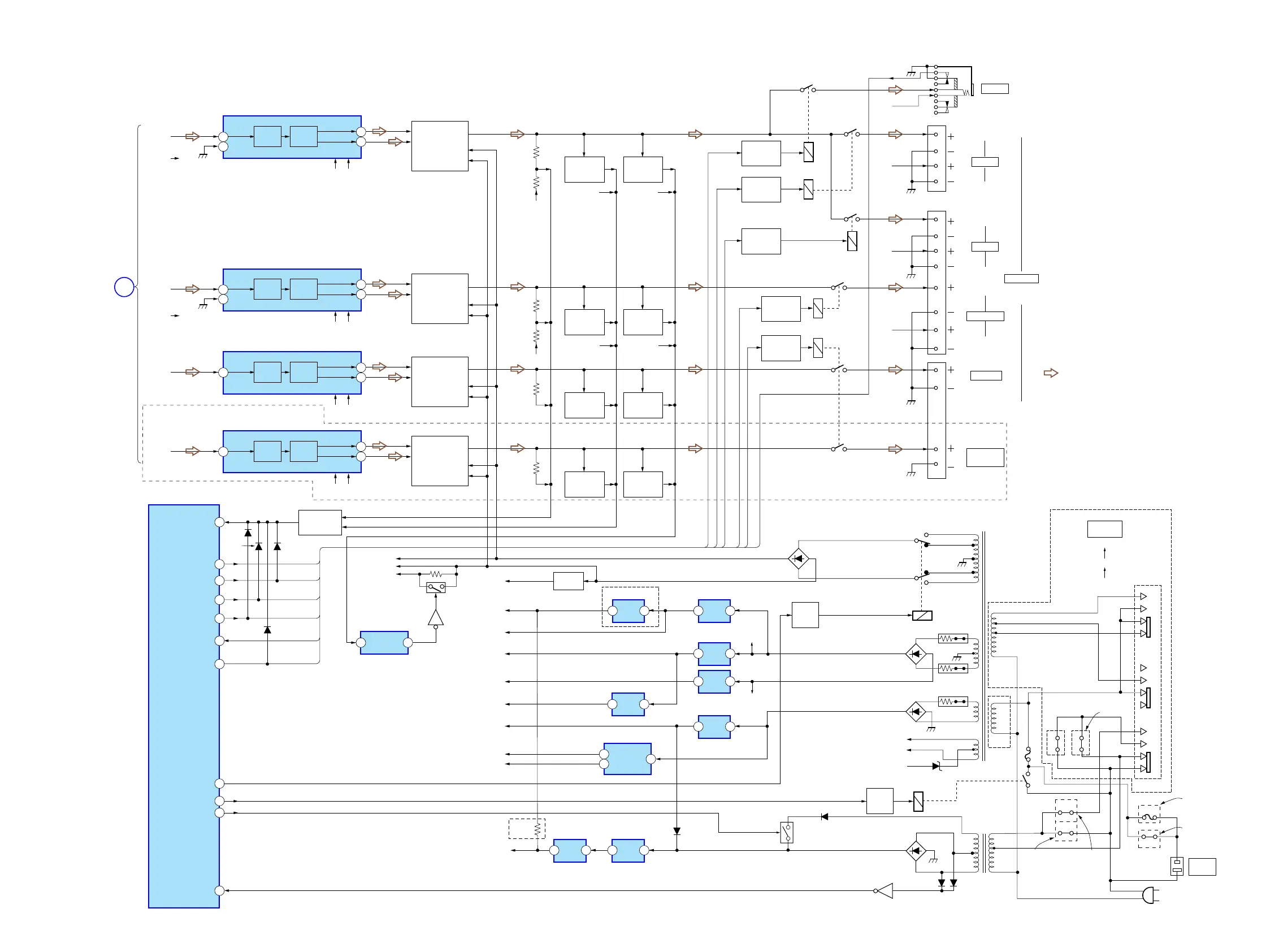The height and width of the screenshot is (952, 1266).
Task: Select the blue block enclosed by a dashed frame
Action: click(628, 611)
